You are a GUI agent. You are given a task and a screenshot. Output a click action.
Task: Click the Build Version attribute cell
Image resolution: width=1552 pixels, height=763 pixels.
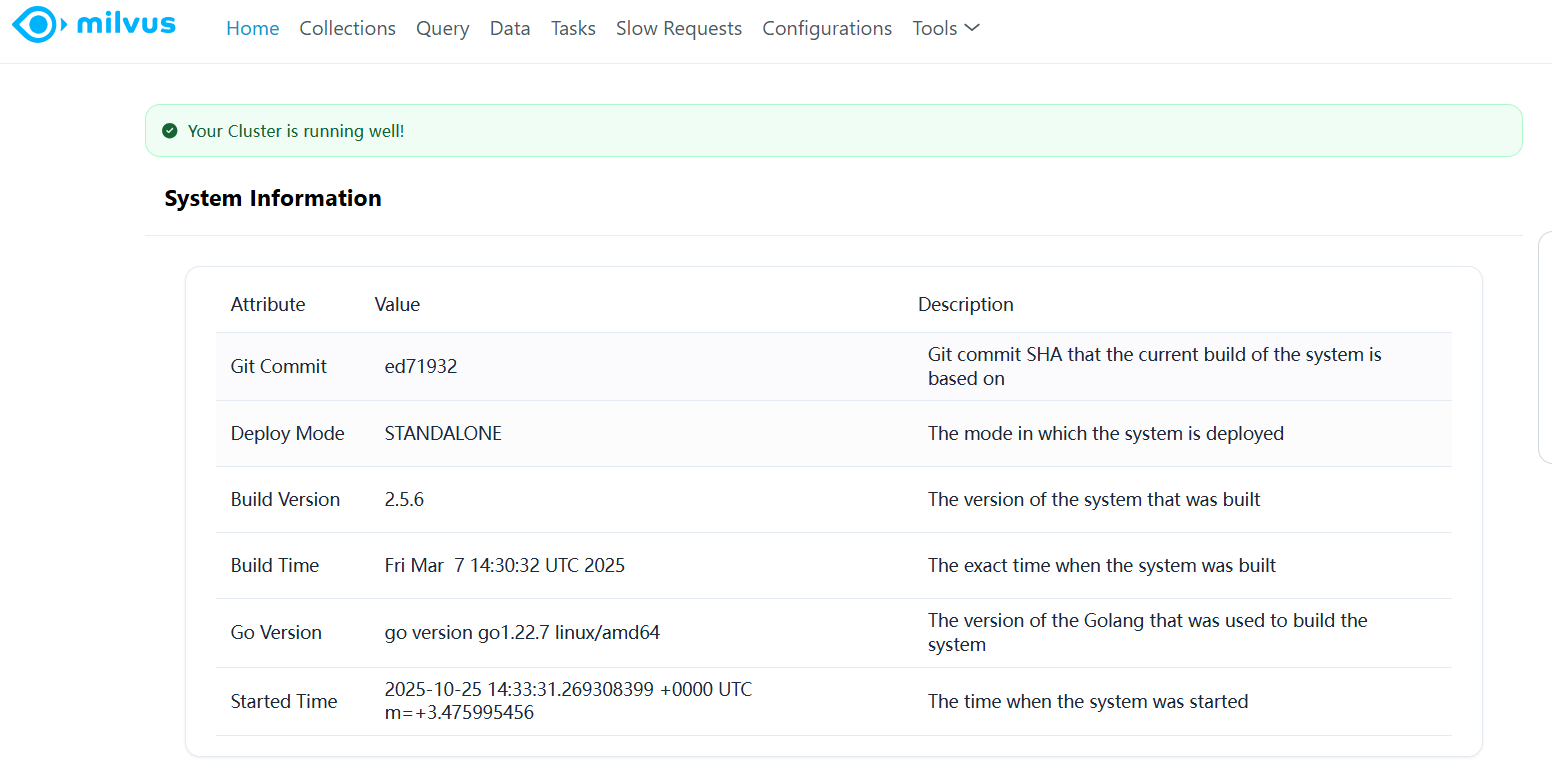coord(285,499)
